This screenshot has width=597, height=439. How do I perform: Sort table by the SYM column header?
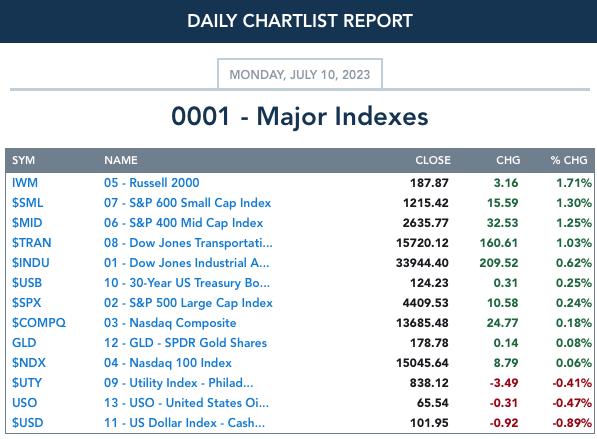[23, 160]
